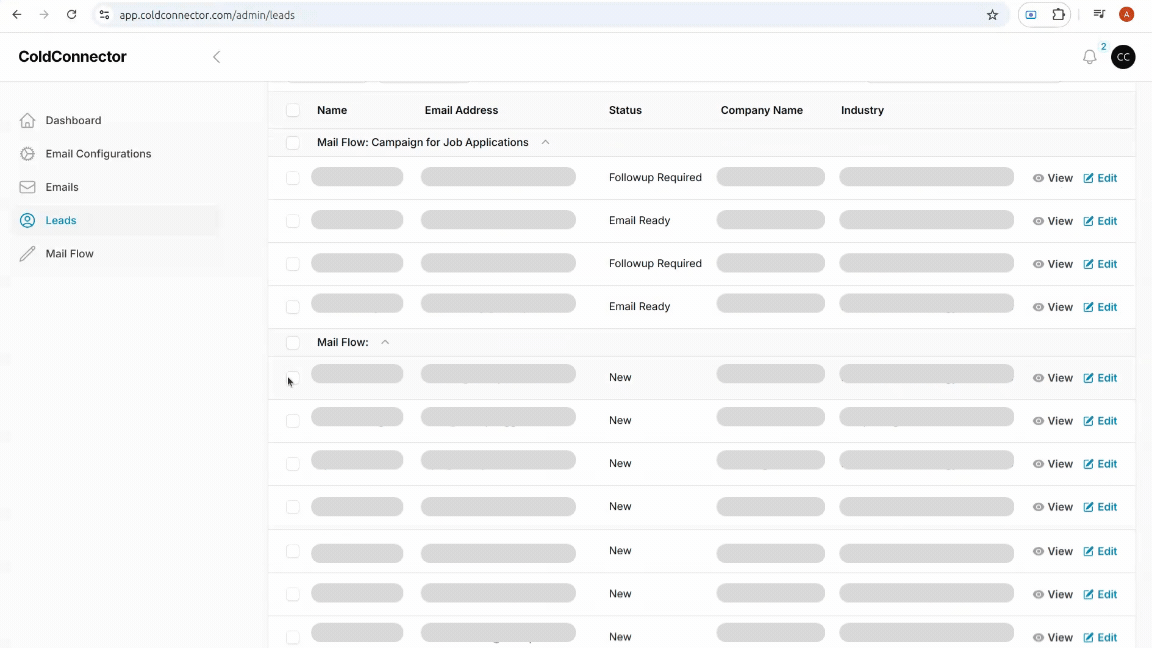The image size is (1152, 648).
Task: Check the Campaign for Job Applications group checkbox
Action: [293, 143]
